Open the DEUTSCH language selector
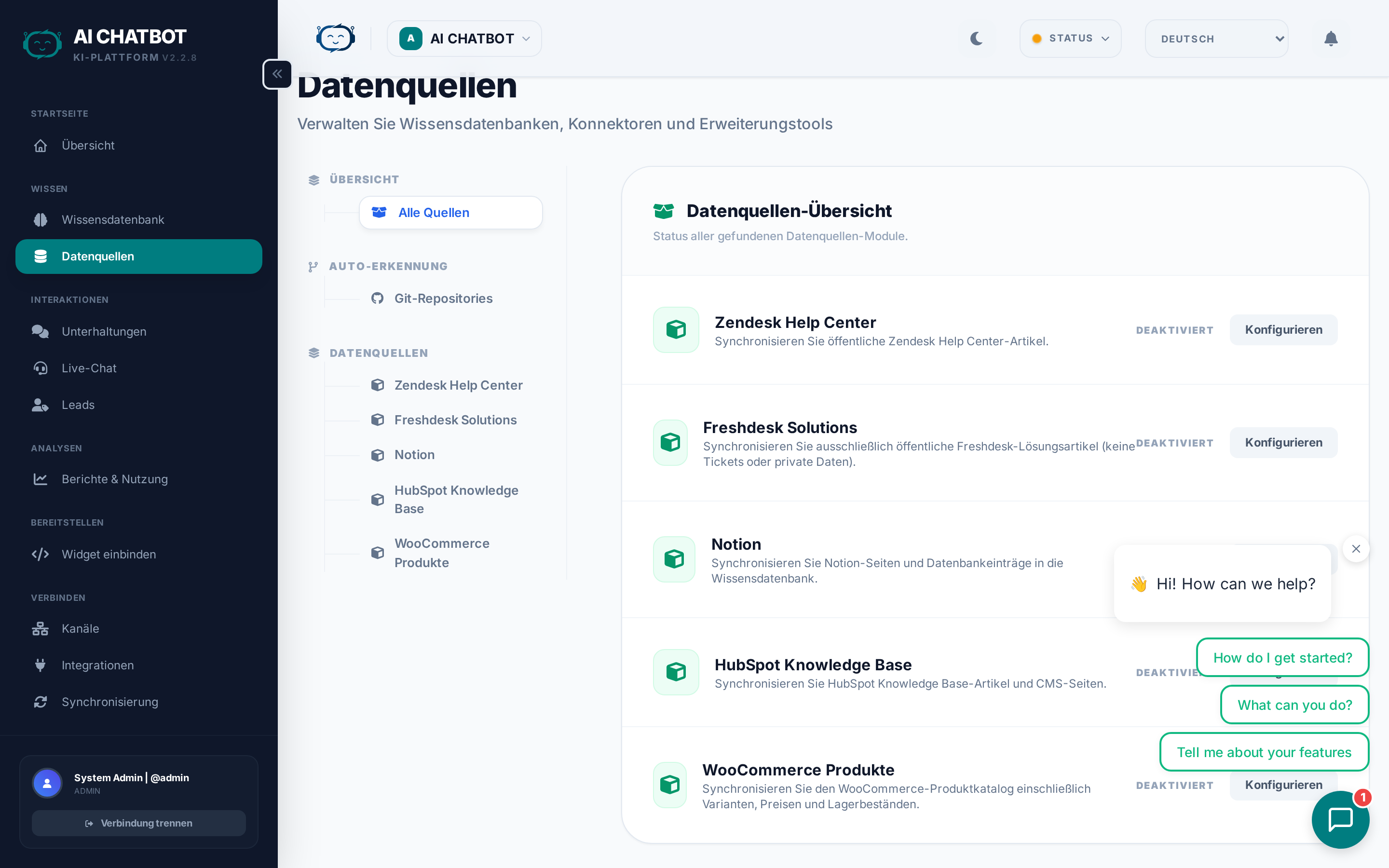Screen dimensions: 1389x868 click(x=1216, y=39)
